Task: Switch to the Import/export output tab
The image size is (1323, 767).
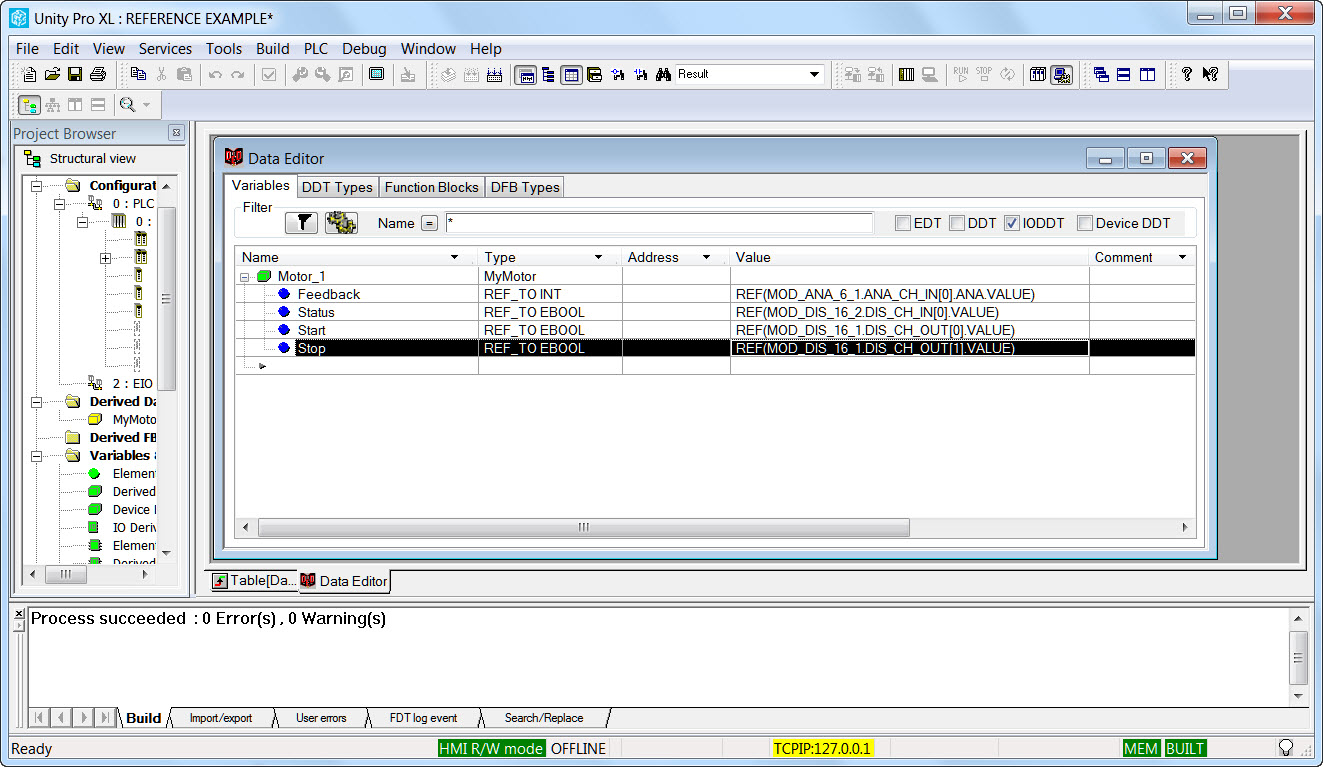Action: point(221,718)
